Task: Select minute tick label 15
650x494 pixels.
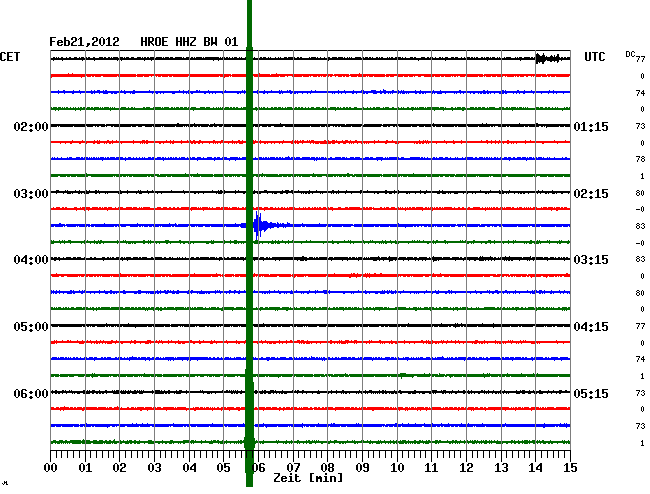Action: 570,468
